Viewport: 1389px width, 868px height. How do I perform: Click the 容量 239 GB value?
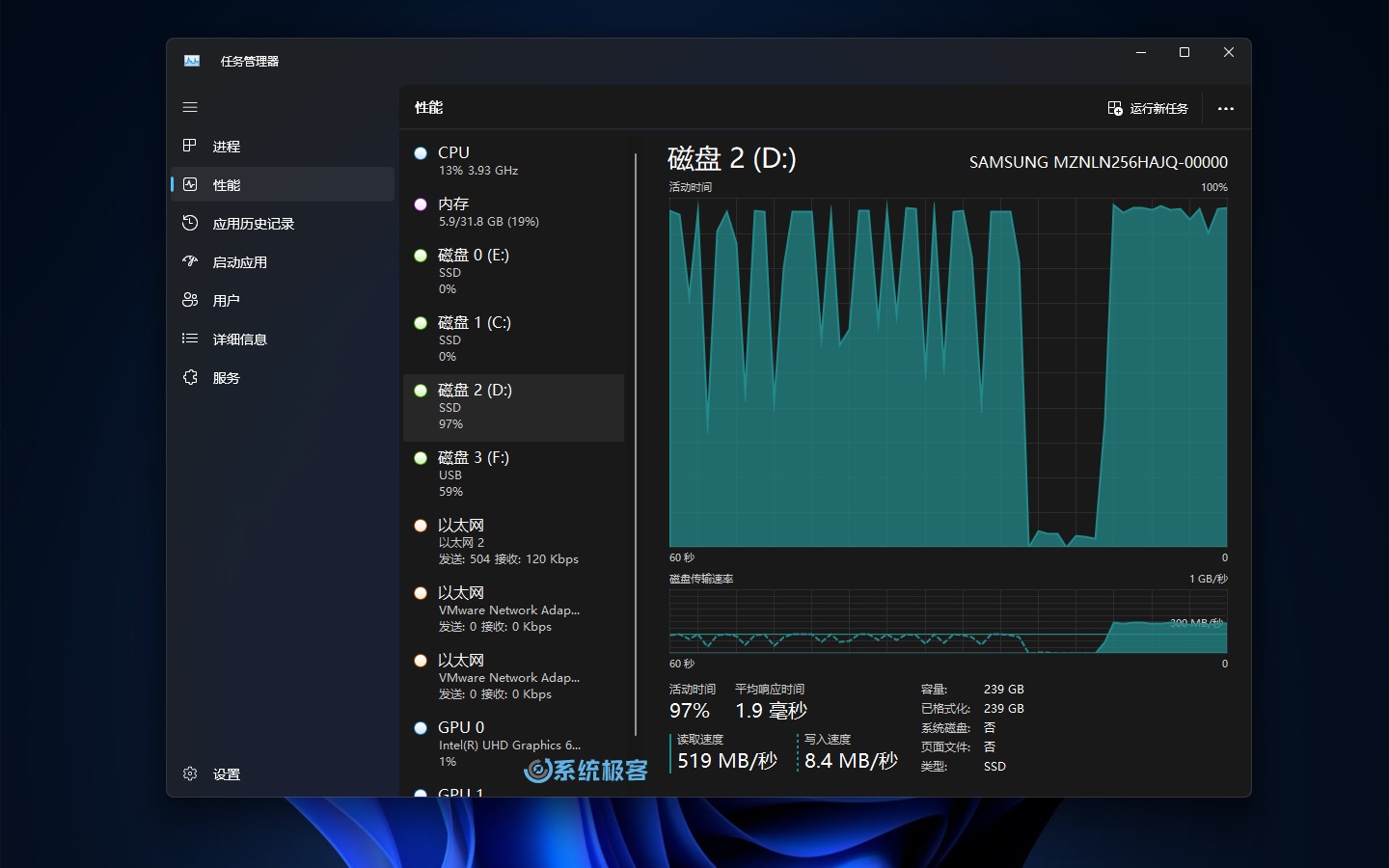pyautogui.click(x=1004, y=690)
